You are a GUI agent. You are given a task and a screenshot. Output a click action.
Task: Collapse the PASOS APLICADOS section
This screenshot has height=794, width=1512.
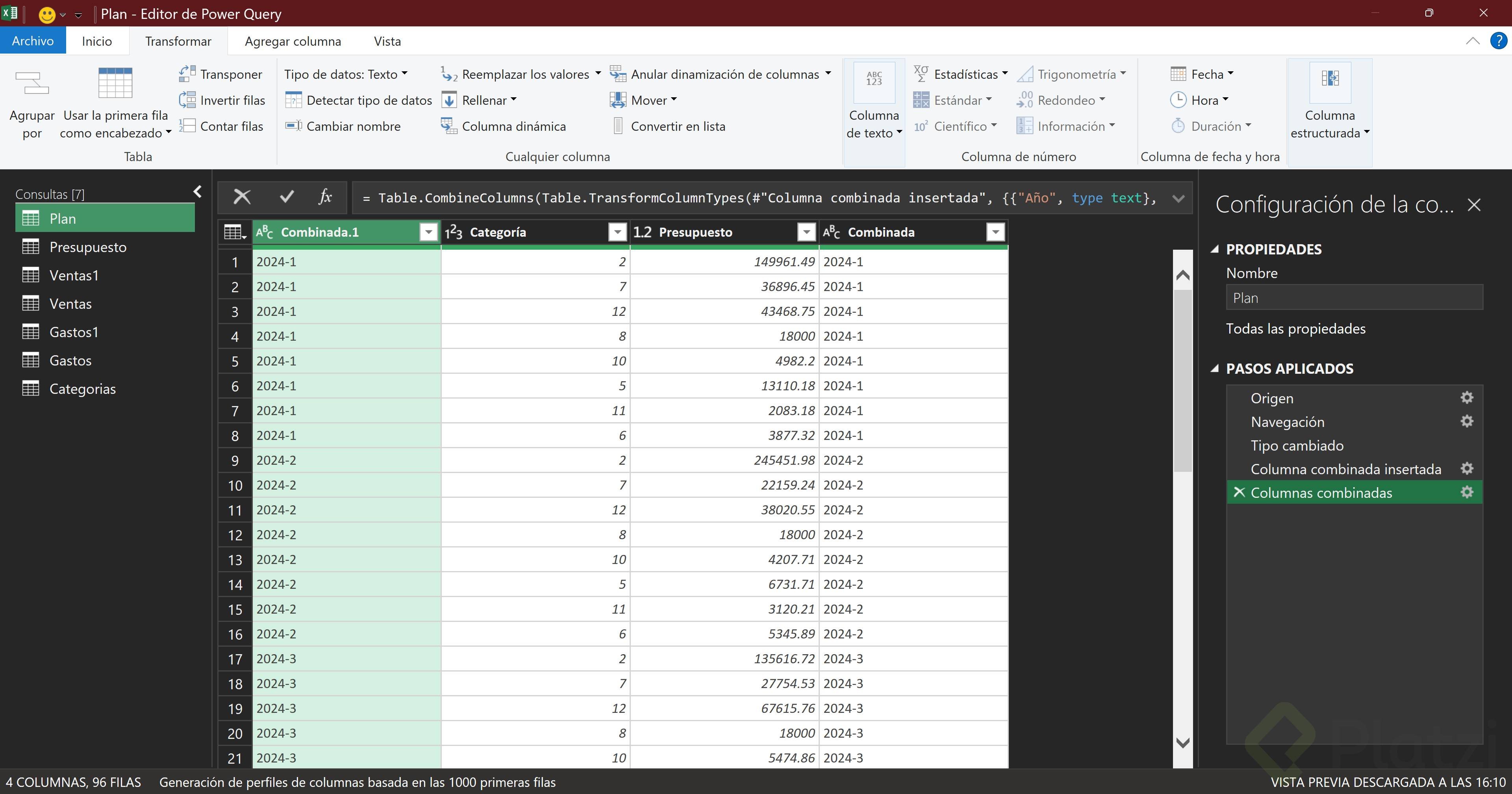pyautogui.click(x=1214, y=369)
